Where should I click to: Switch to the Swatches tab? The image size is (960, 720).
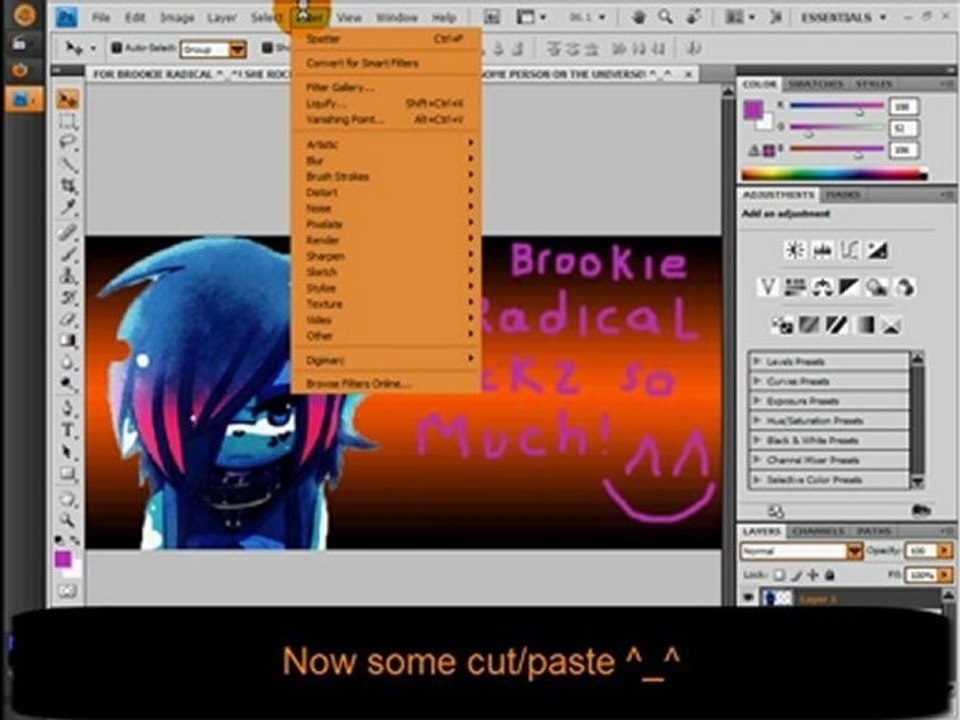coord(815,84)
